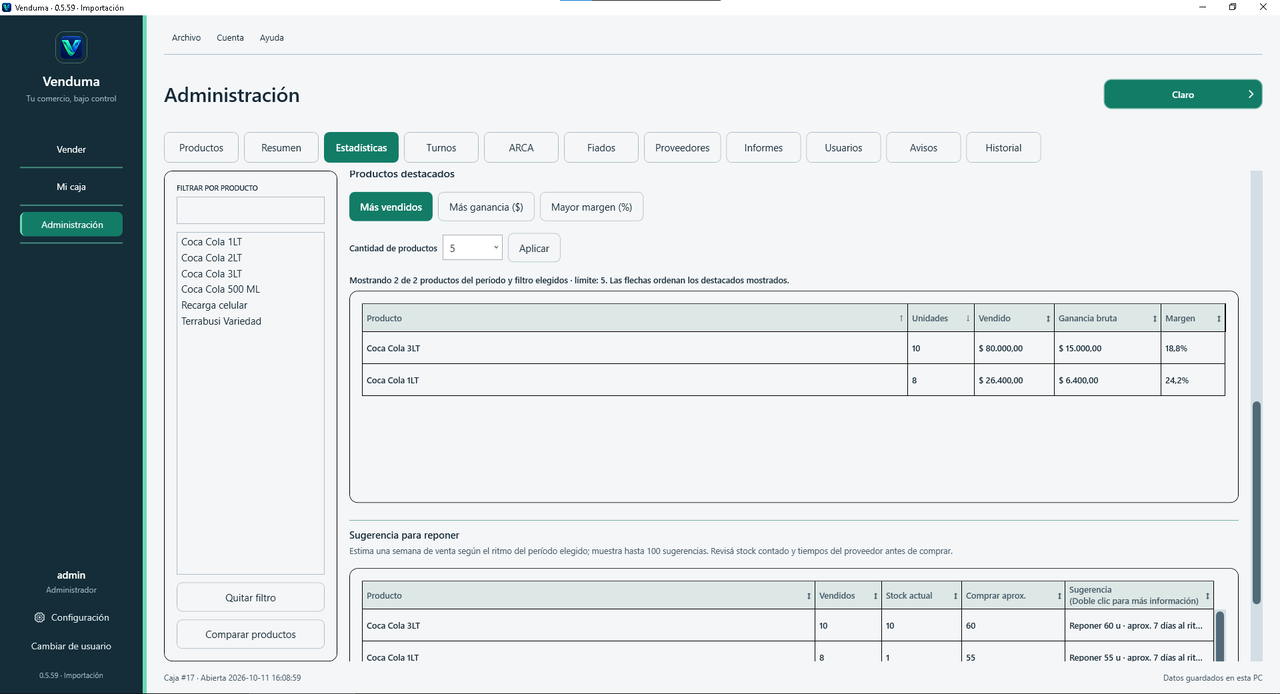Click the Quitar filtro button
Image resolution: width=1280 pixels, height=694 pixels.
pos(251,598)
